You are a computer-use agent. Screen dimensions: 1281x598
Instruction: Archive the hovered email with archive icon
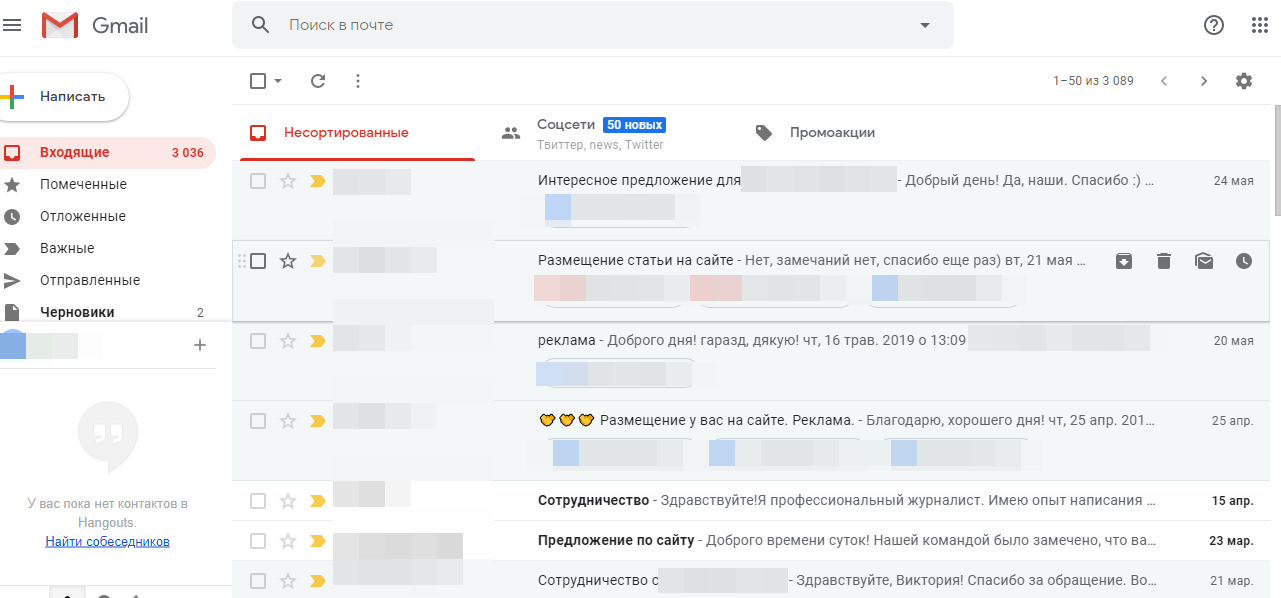click(1124, 261)
